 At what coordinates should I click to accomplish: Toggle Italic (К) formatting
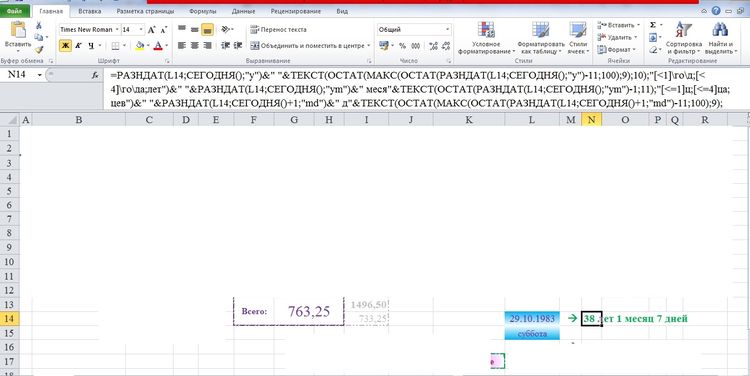tap(78, 46)
